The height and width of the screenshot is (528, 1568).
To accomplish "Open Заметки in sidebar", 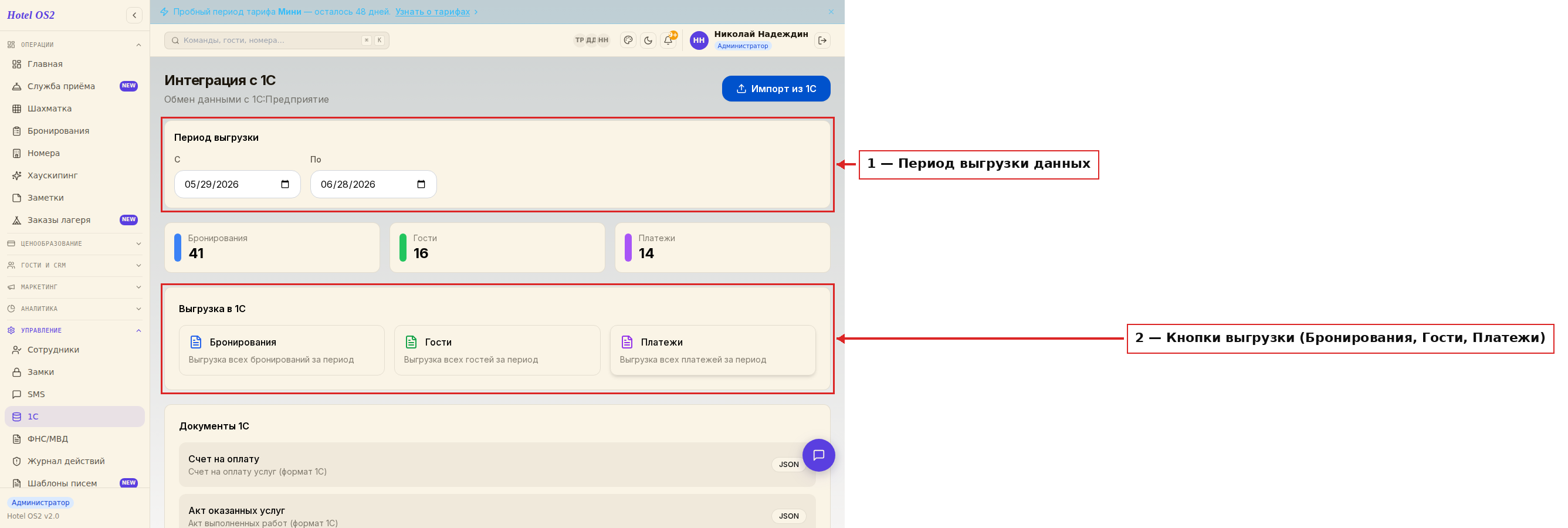I will coord(74,198).
